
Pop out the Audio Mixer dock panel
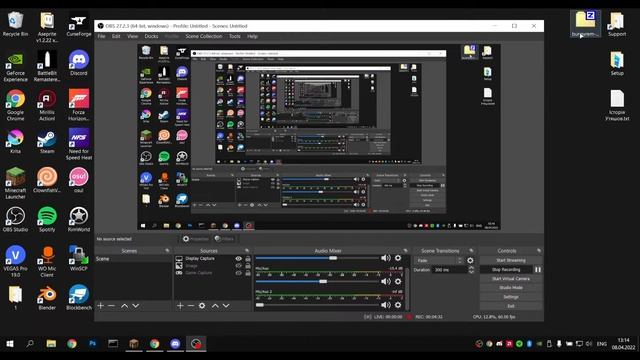coord(405,251)
